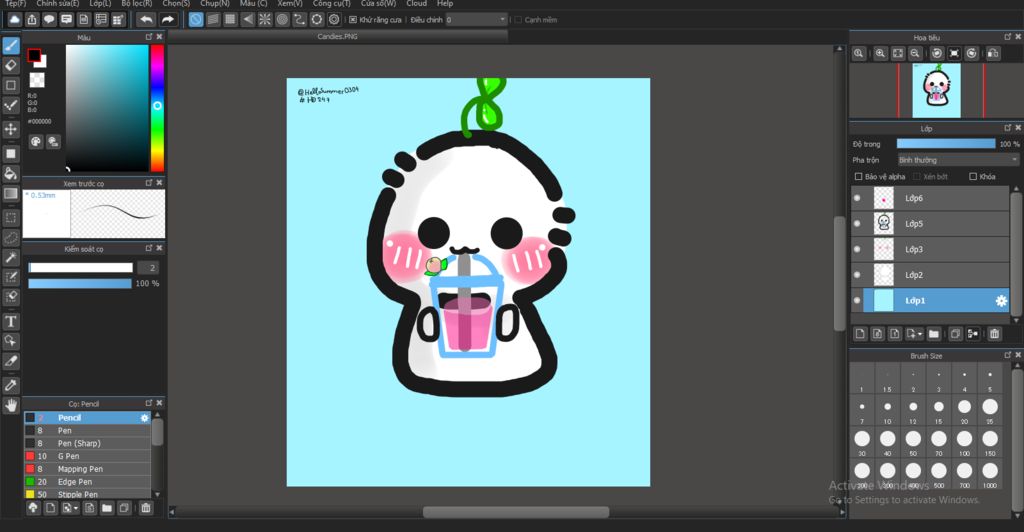The width and height of the screenshot is (1024, 532).
Task: Zoom out using Navigator zoom-out icon
Action: [915, 54]
